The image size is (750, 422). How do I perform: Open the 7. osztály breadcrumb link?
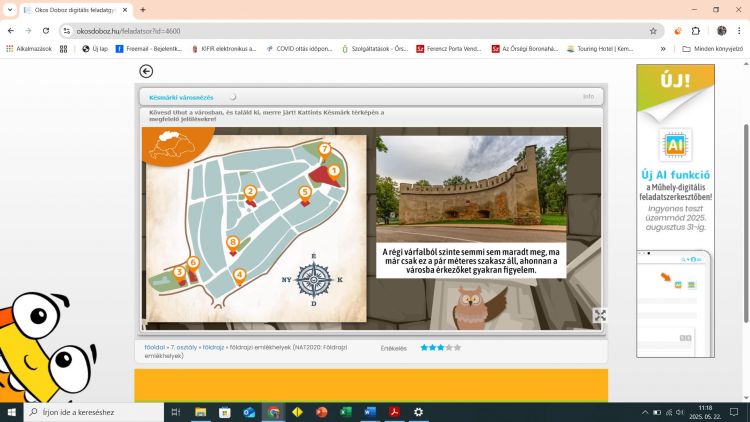(x=183, y=347)
